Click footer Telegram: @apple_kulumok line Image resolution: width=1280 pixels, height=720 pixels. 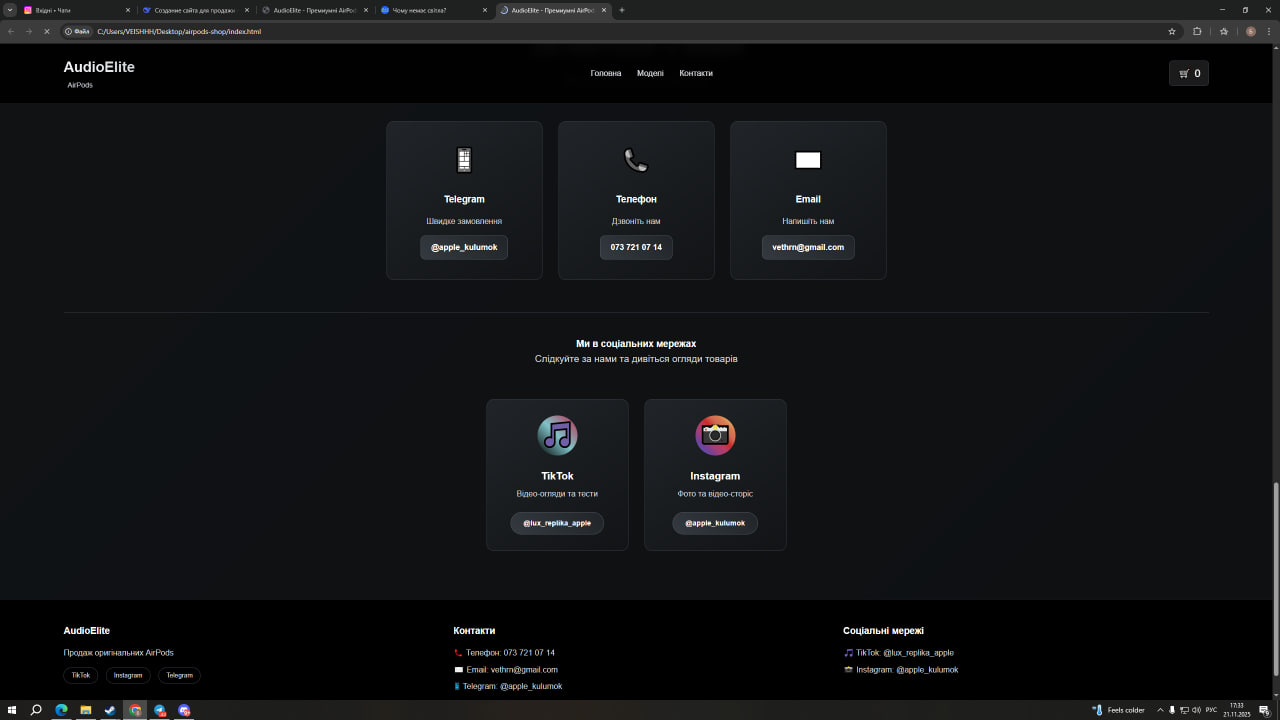(x=508, y=687)
